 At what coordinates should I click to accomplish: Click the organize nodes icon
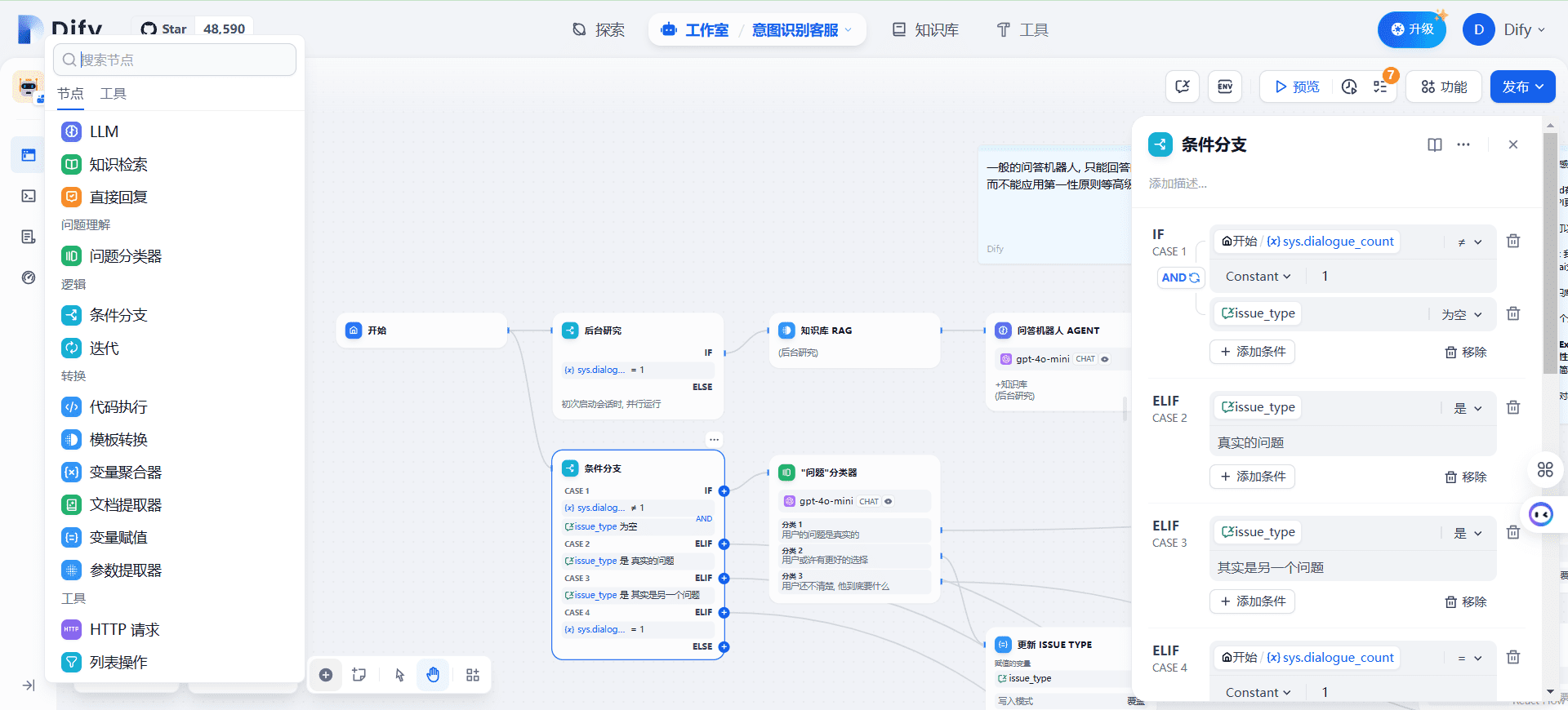[473, 675]
